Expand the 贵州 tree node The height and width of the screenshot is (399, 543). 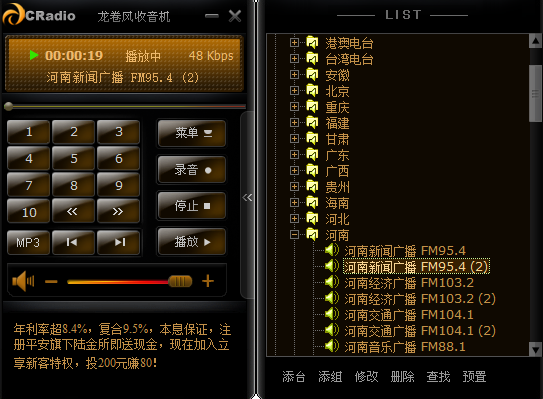click(294, 187)
